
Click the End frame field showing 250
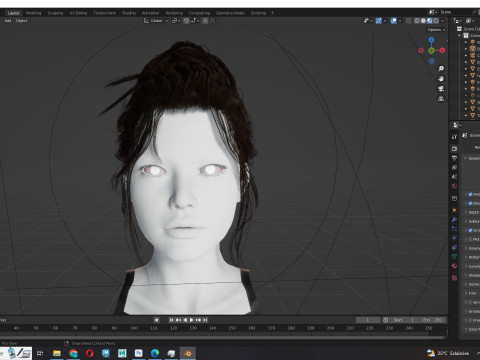click(432, 320)
